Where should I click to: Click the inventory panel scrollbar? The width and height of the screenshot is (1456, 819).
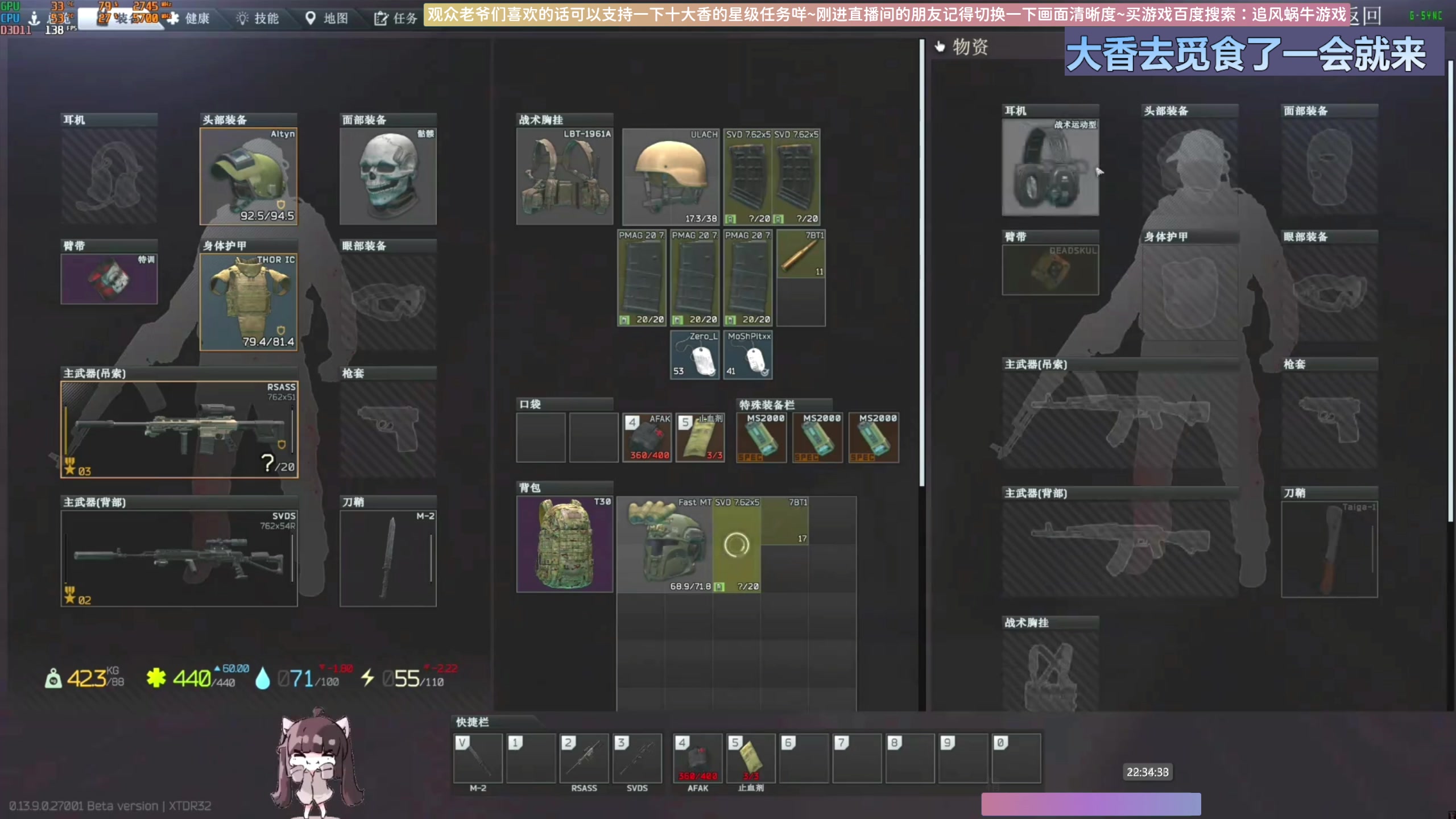pyautogui.click(x=922, y=263)
